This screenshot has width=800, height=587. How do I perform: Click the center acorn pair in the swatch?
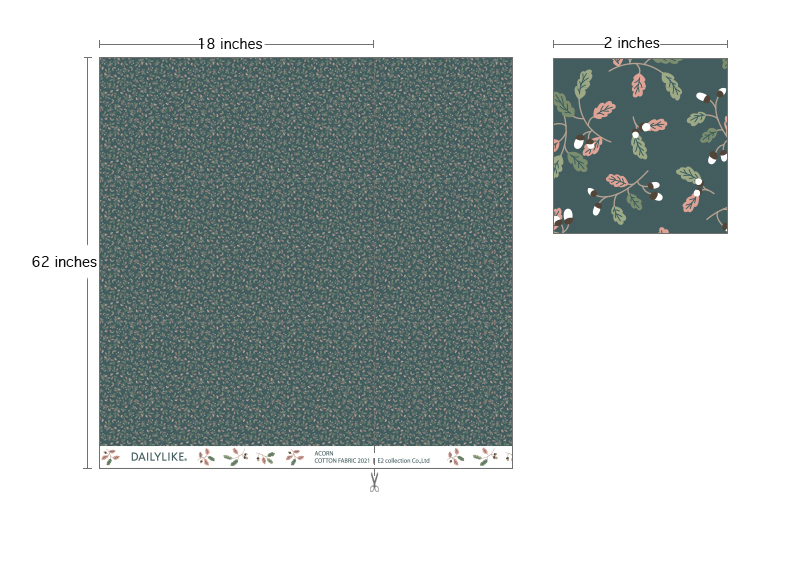click(650, 126)
